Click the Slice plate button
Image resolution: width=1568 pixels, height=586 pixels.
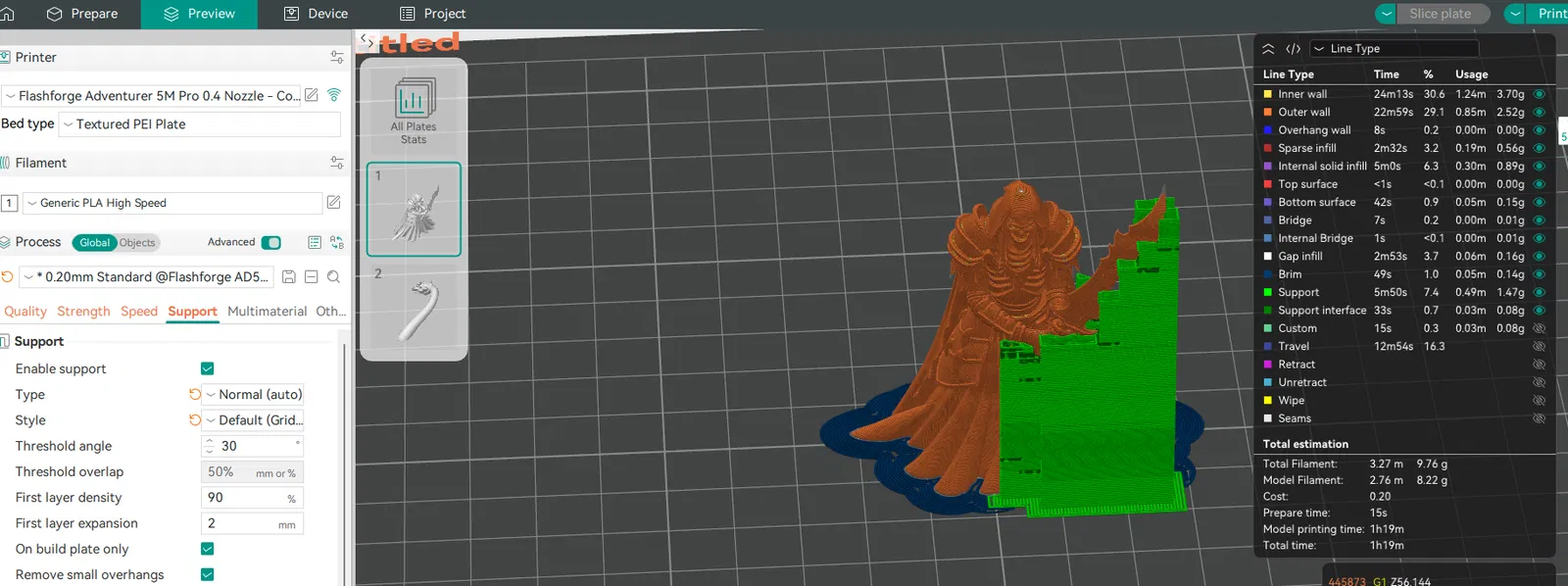(1443, 14)
